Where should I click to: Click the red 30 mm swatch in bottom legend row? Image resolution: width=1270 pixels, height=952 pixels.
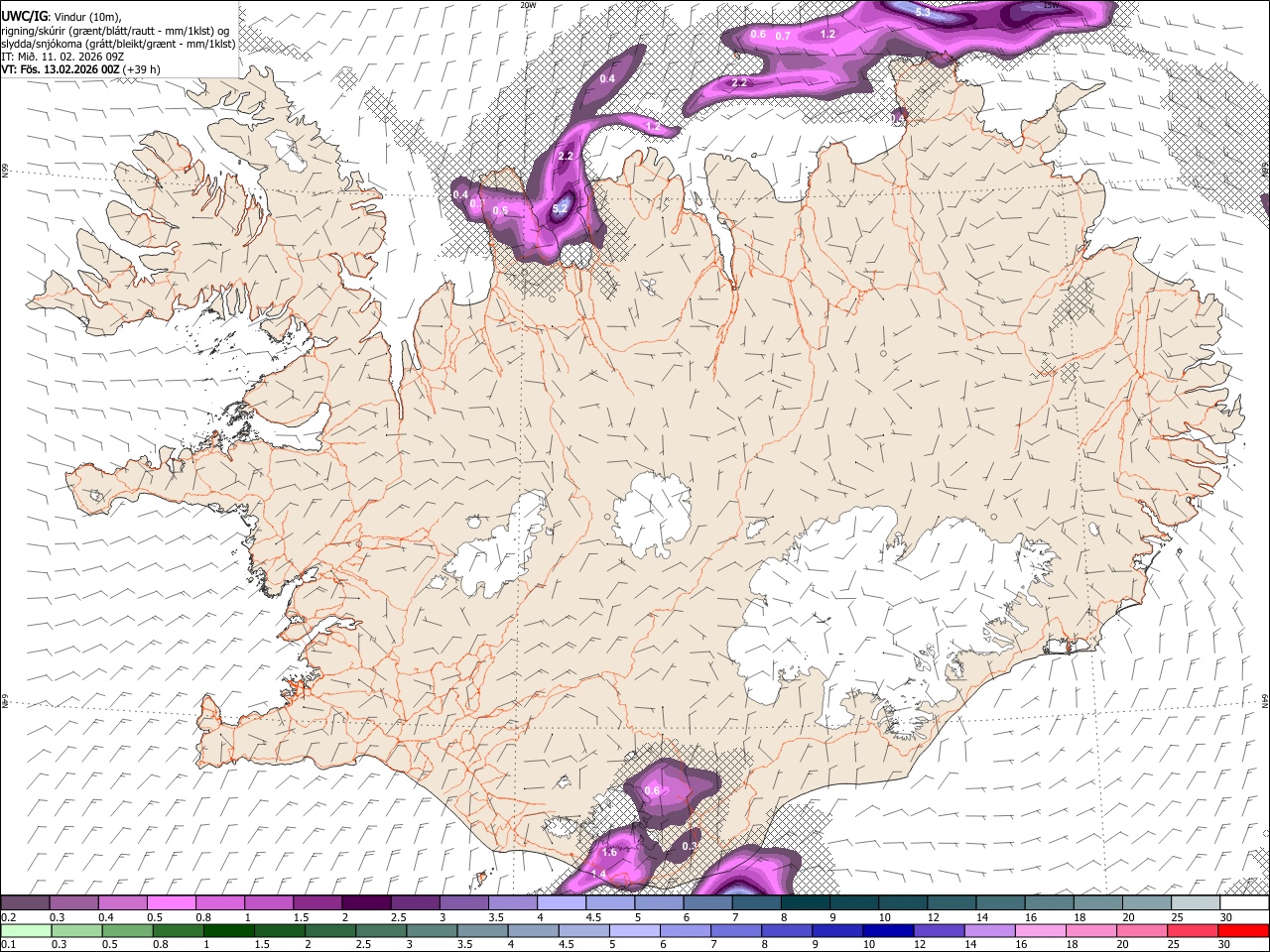(x=1243, y=931)
